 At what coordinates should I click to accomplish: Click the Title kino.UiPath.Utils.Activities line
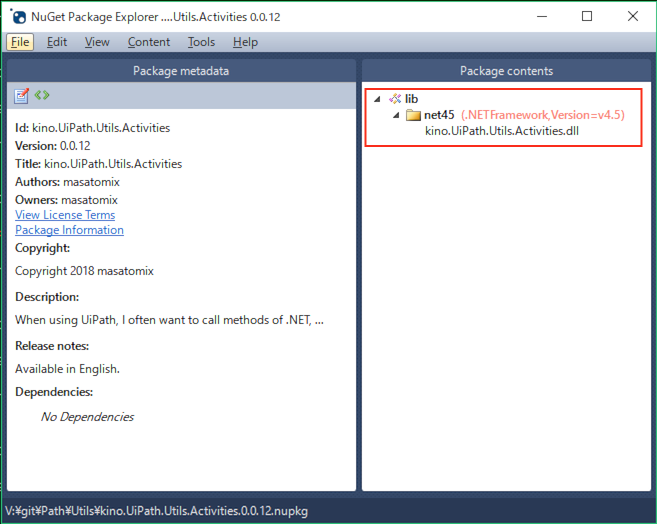point(98,164)
